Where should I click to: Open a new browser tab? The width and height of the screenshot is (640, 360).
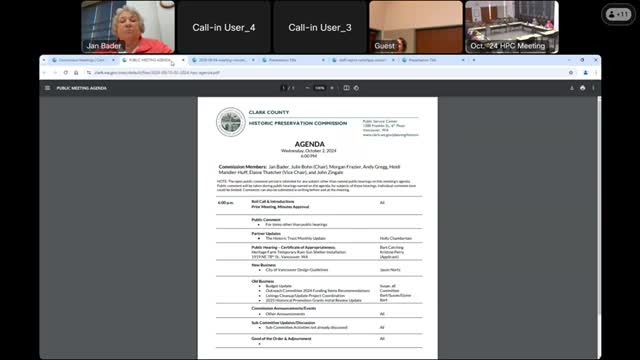(x=473, y=60)
